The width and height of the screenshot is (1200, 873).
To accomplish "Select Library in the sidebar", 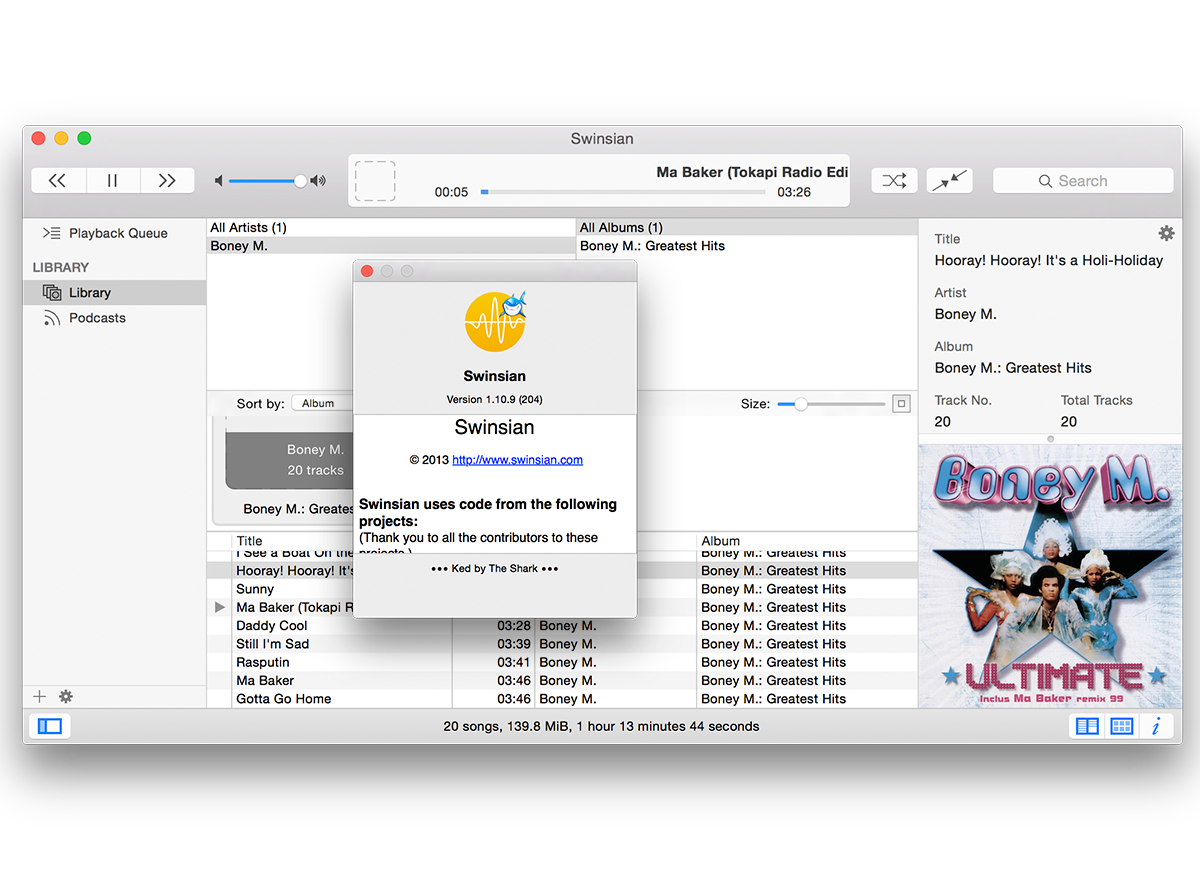I will point(115,293).
